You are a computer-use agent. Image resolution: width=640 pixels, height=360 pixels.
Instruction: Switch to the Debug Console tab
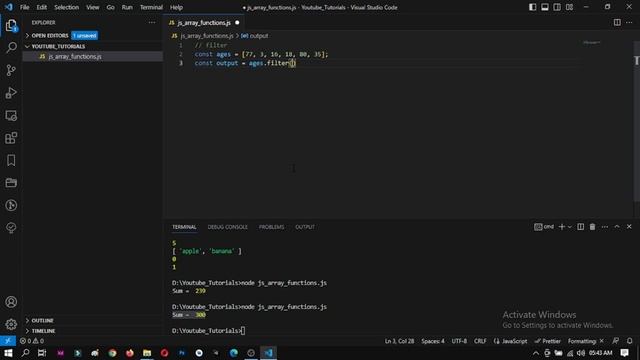pyautogui.click(x=227, y=227)
